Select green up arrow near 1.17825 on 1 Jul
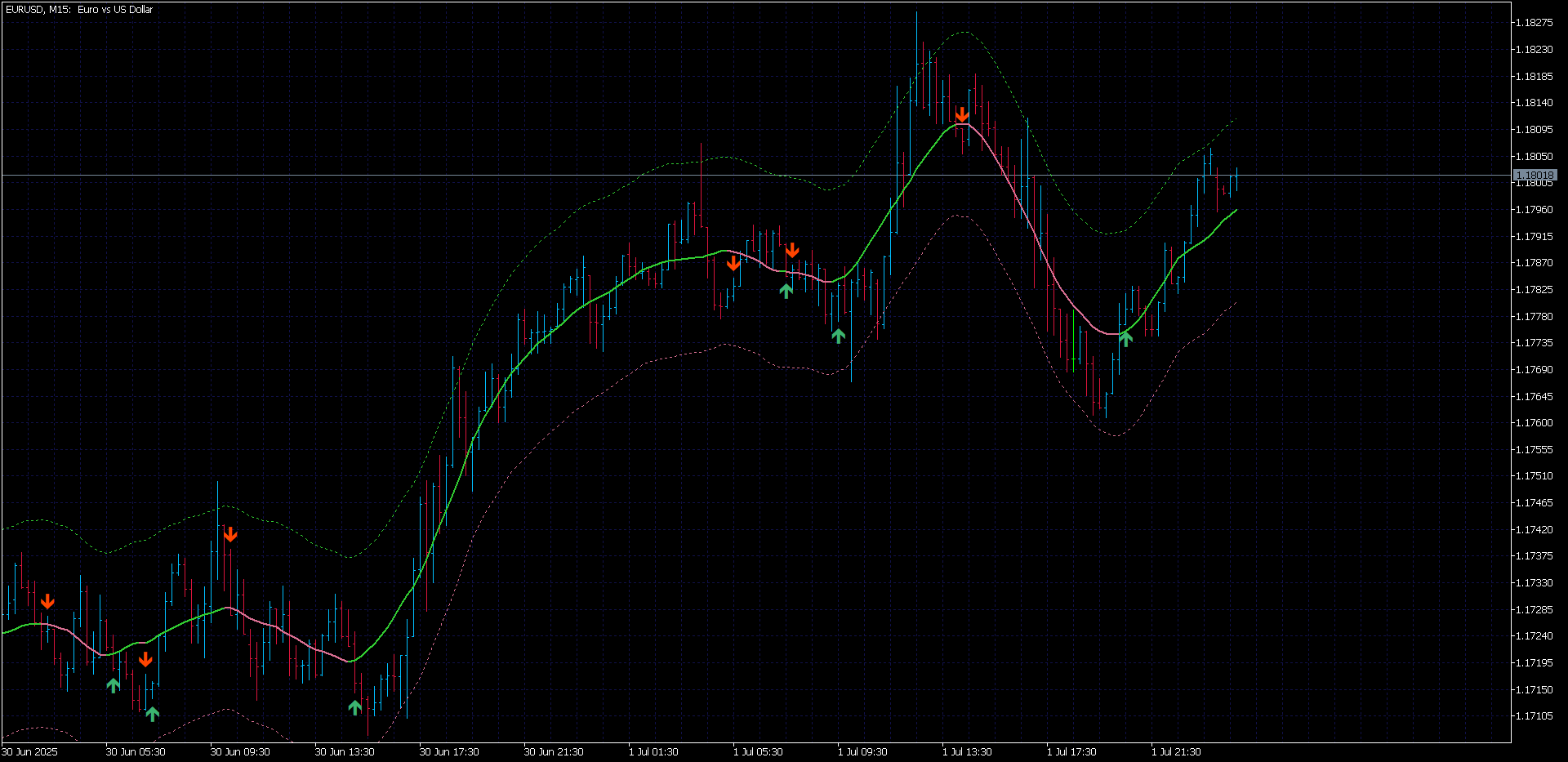This screenshot has width=1568, height=762. point(786,291)
